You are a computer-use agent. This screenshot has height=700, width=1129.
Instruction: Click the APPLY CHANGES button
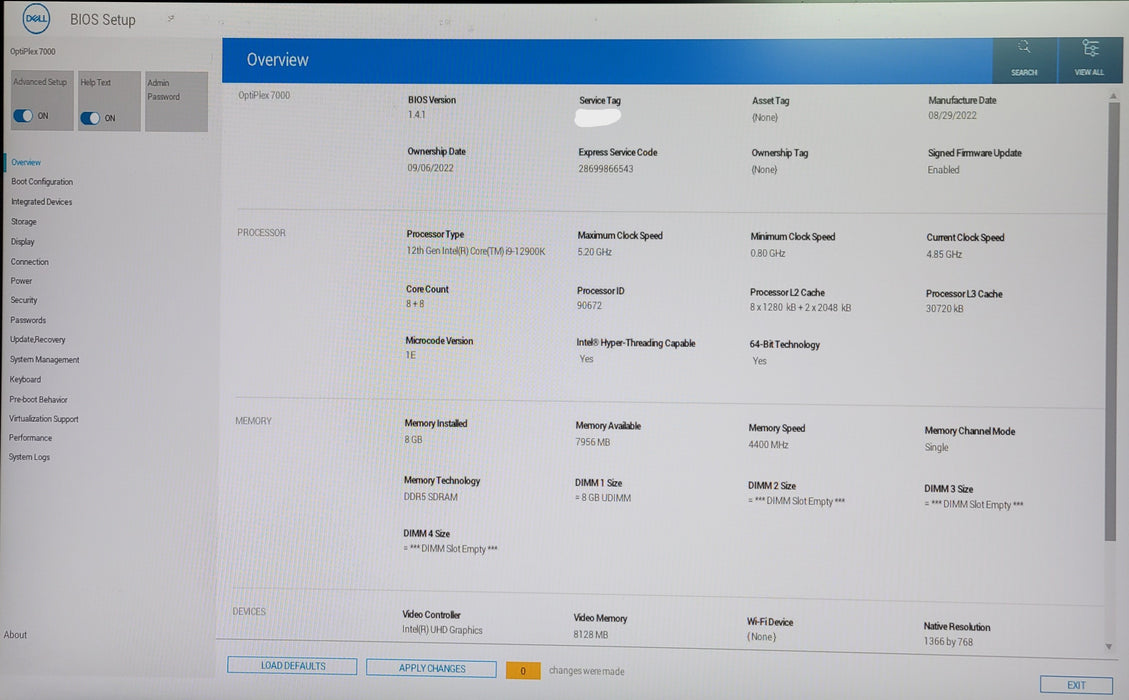(x=431, y=669)
